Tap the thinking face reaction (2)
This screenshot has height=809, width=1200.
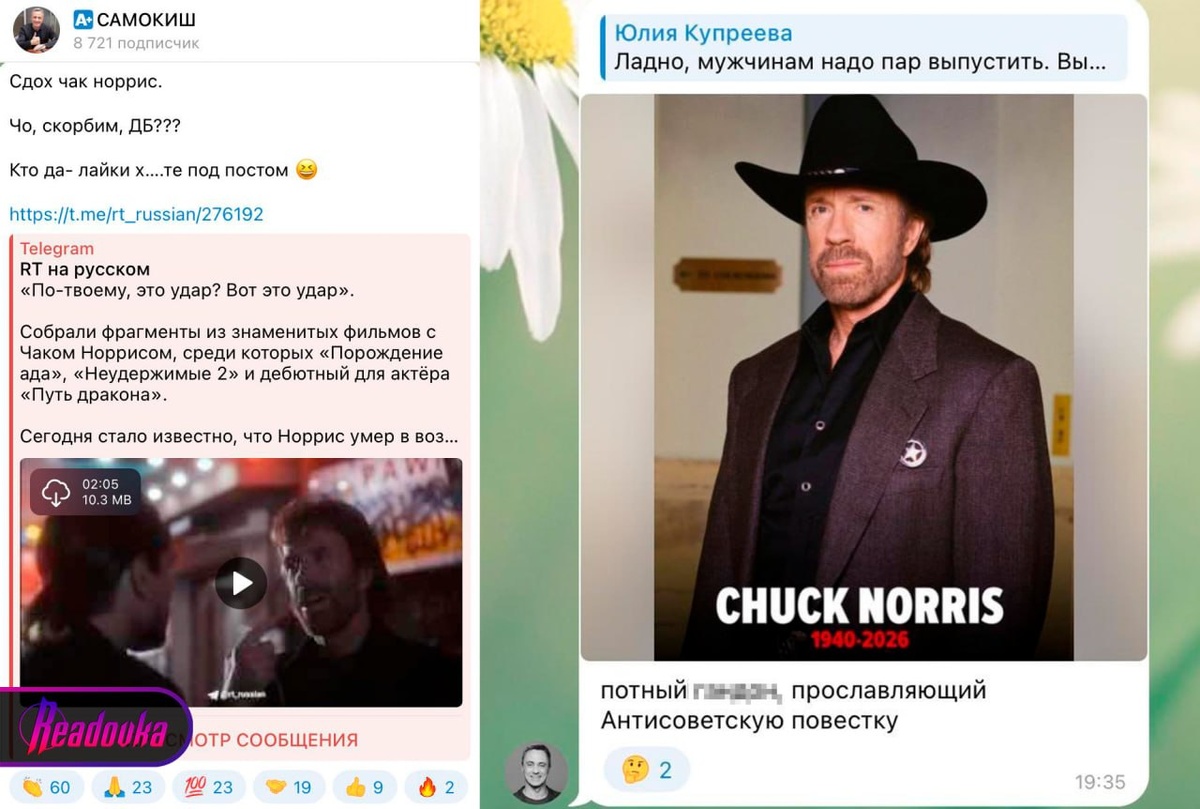[x=646, y=770]
